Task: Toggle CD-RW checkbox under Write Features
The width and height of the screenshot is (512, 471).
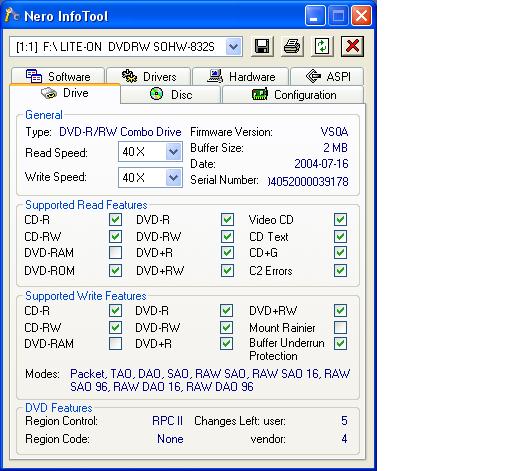Action: pyautogui.click(x=115, y=327)
